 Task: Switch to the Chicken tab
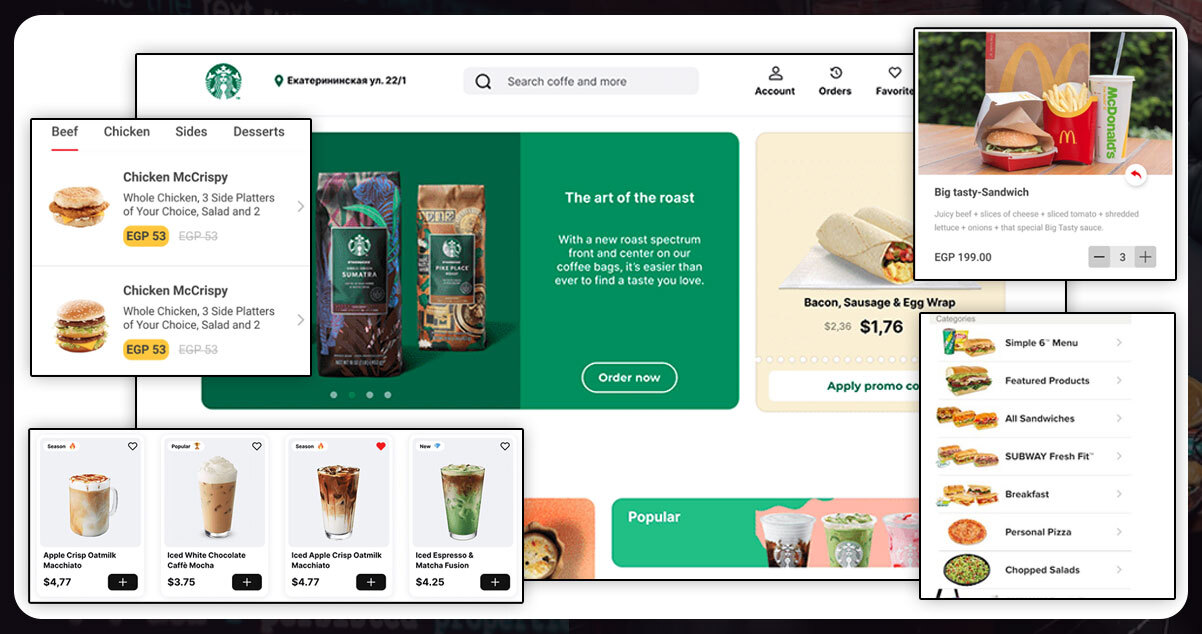point(127,132)
